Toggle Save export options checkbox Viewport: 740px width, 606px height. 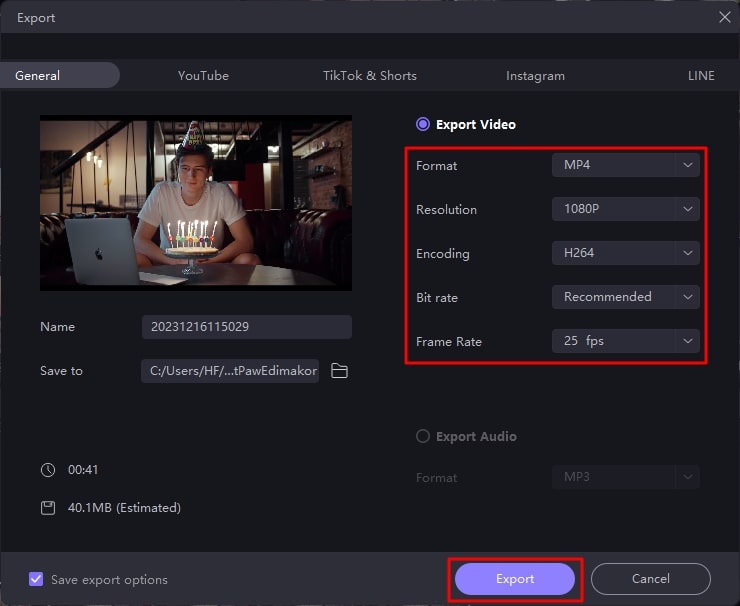coord(36,579)
